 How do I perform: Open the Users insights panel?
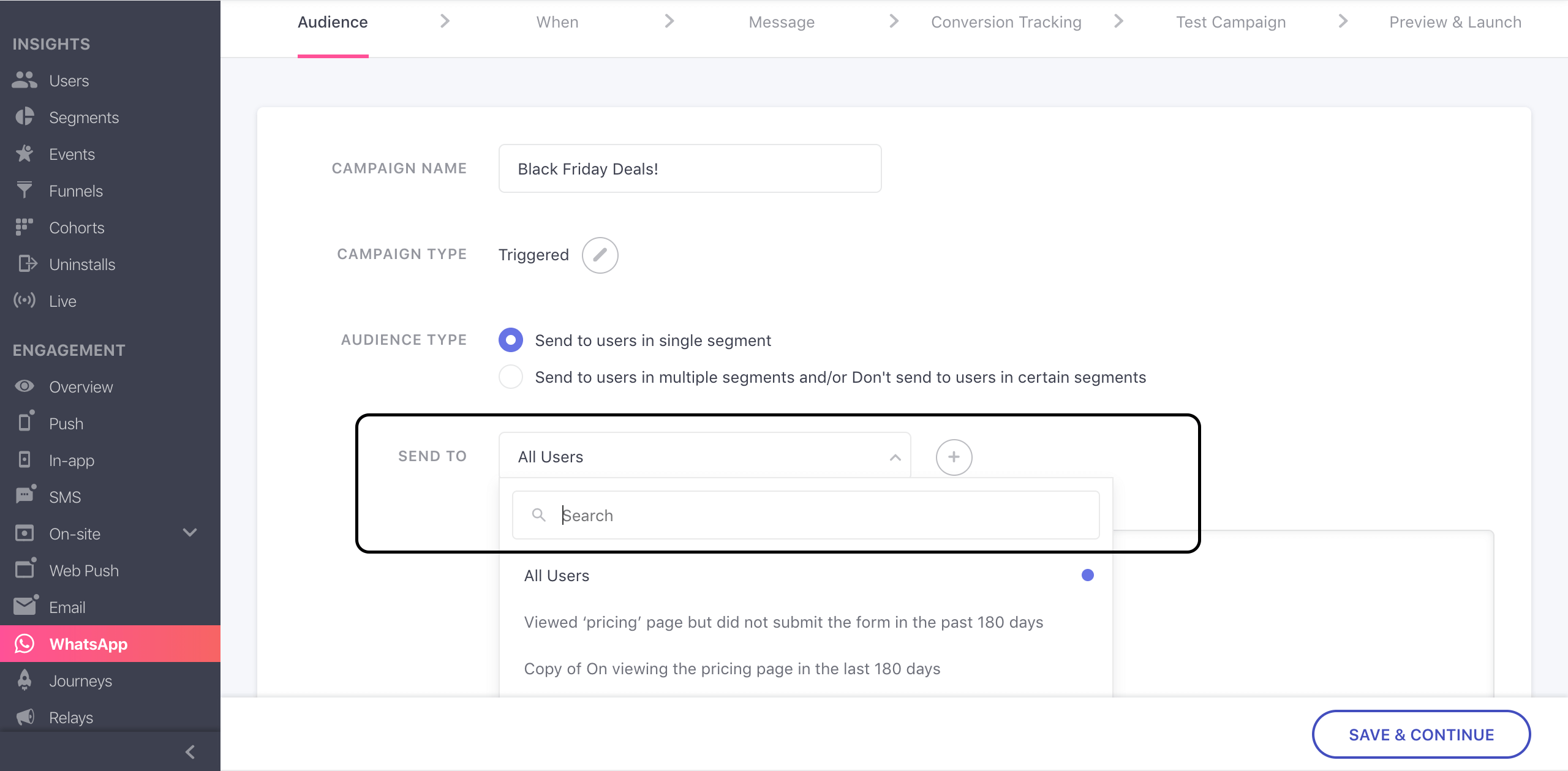(x=68, y=80)
